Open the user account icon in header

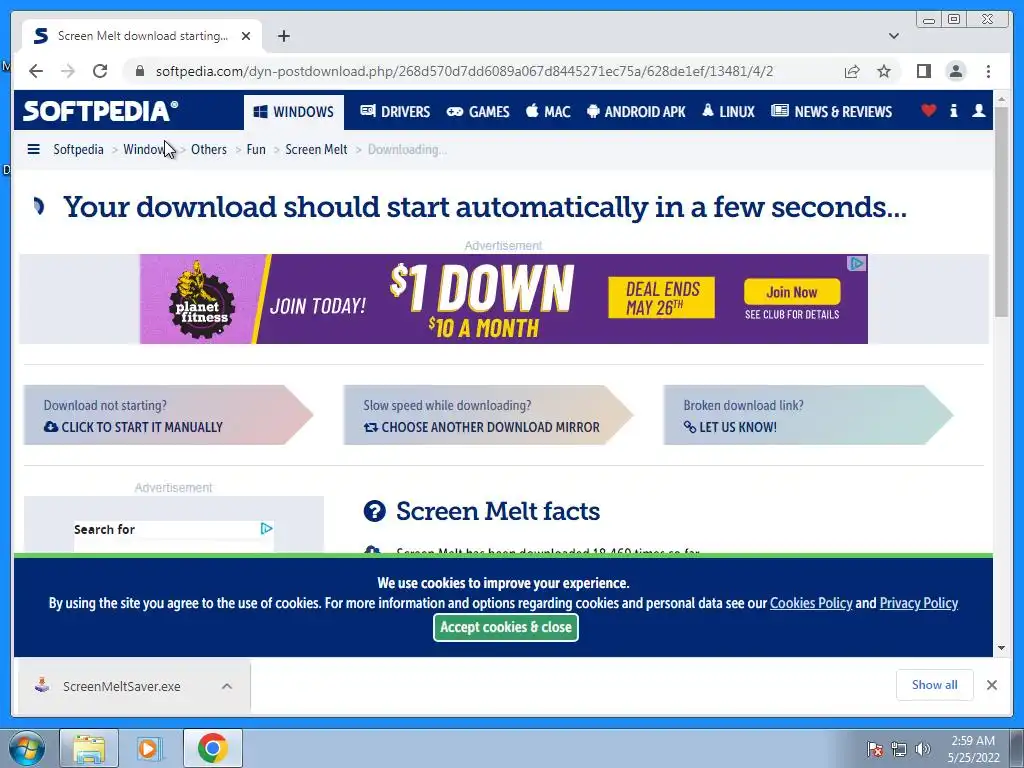pyautogui.click(x=978, y=110)
